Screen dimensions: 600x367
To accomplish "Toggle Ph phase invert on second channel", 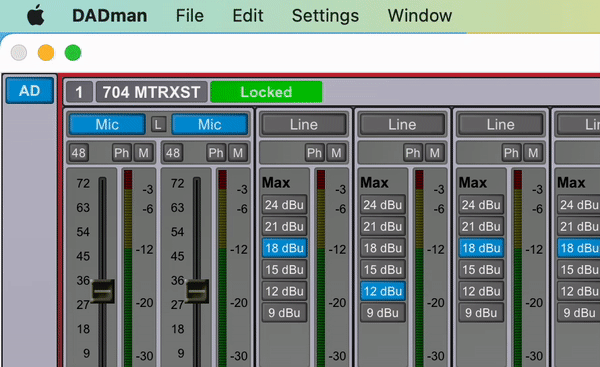I will (x=216, y=153).
